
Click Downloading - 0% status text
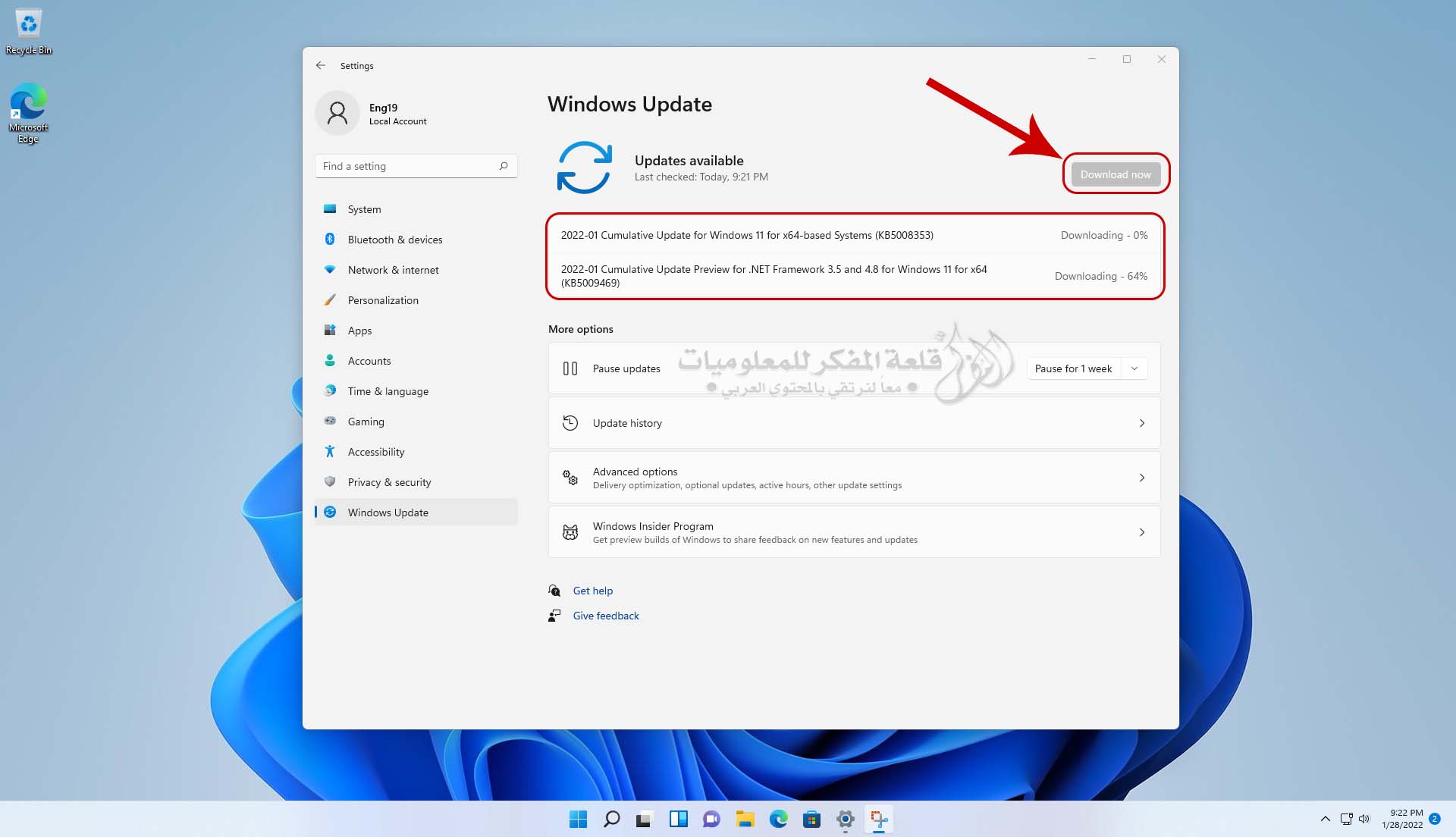pos(1104,235)
